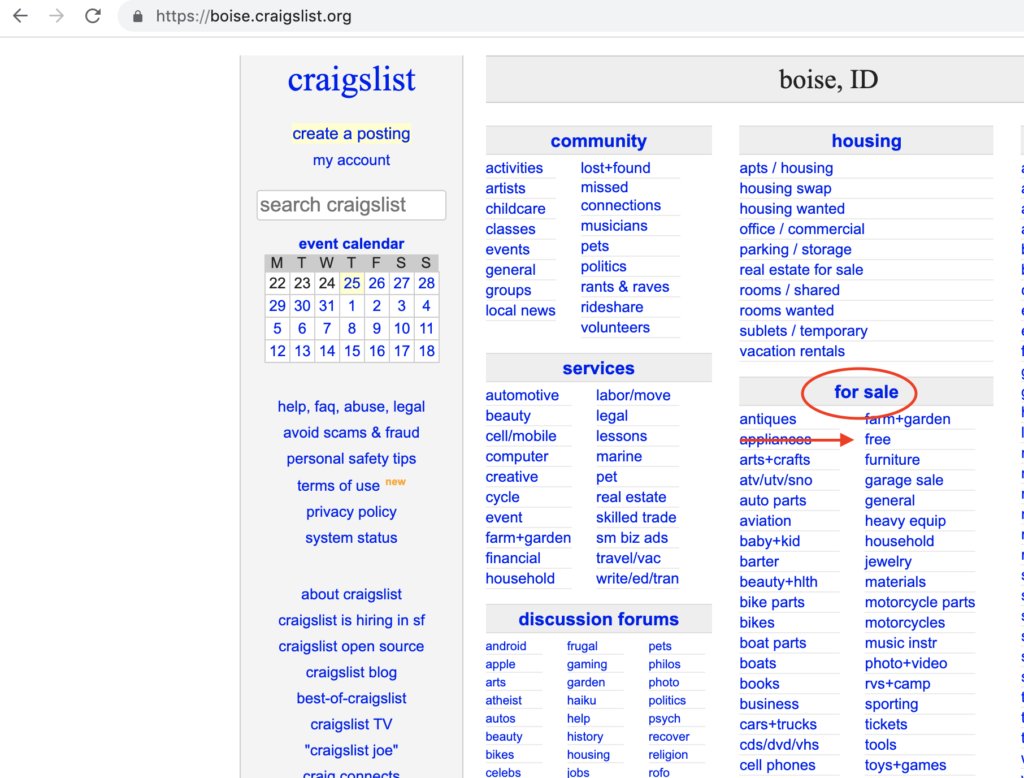The height and width of the screenshot is (778, 1024).
Task: Click the search craigslist box
Action: click(351, 205)
